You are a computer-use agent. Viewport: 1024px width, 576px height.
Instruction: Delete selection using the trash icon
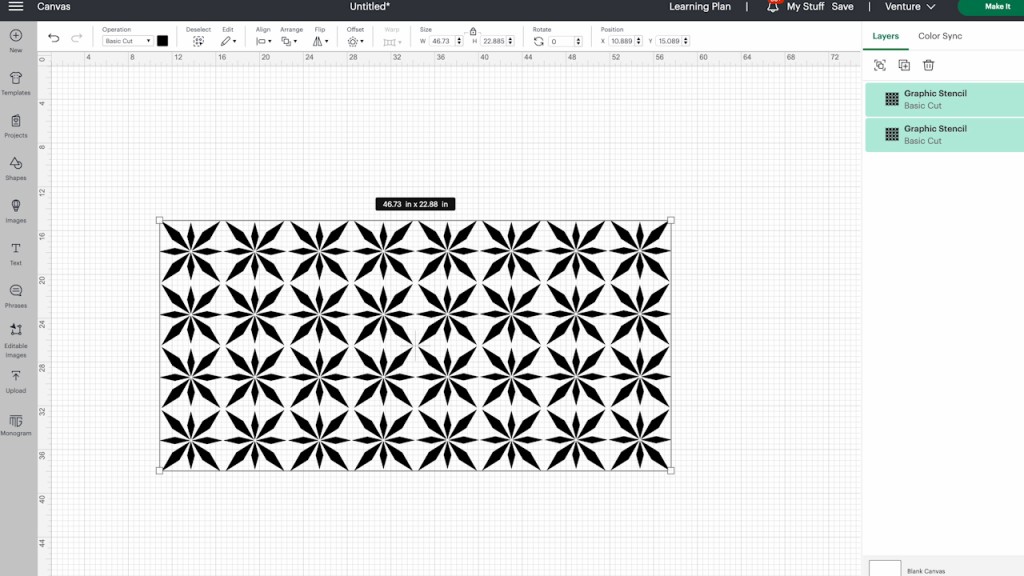coord(926,64)
